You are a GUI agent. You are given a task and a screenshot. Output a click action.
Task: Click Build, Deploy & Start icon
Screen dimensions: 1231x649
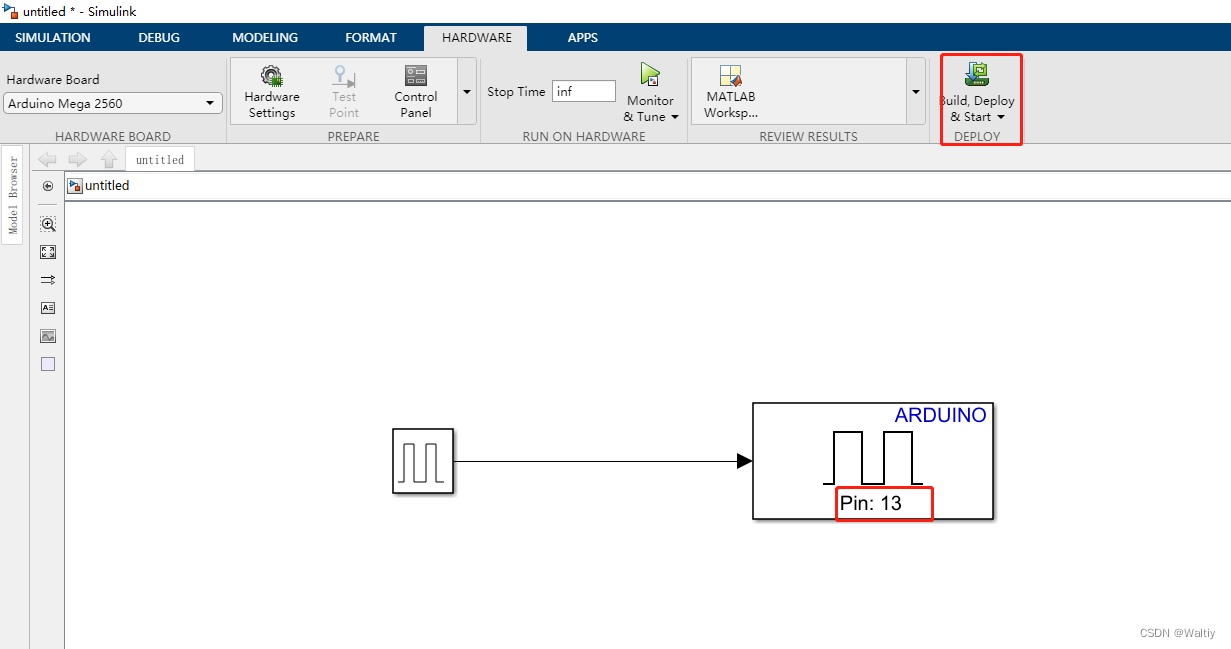(977, 75)
